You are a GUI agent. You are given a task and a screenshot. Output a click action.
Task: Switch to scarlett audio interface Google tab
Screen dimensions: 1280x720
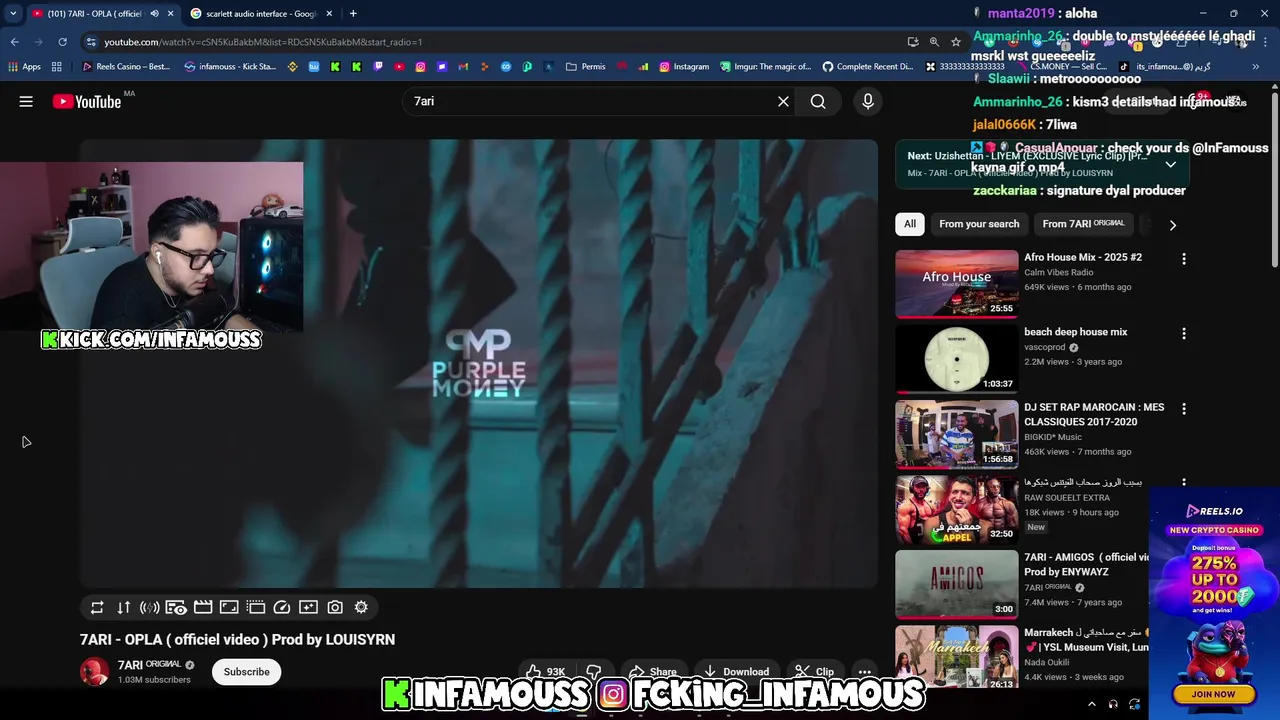(x=261, y=13)
